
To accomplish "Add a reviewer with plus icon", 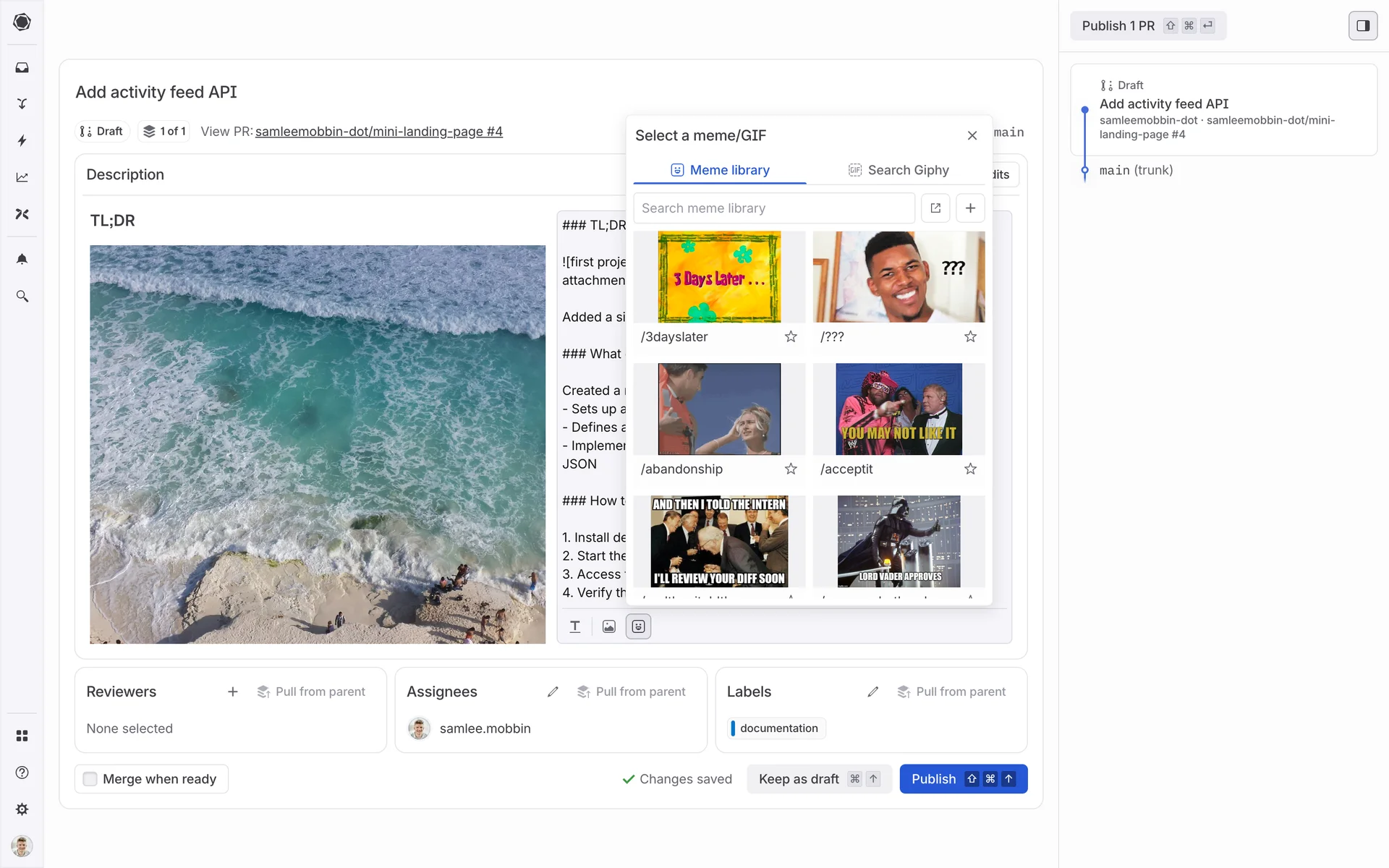I will point(233,692).
